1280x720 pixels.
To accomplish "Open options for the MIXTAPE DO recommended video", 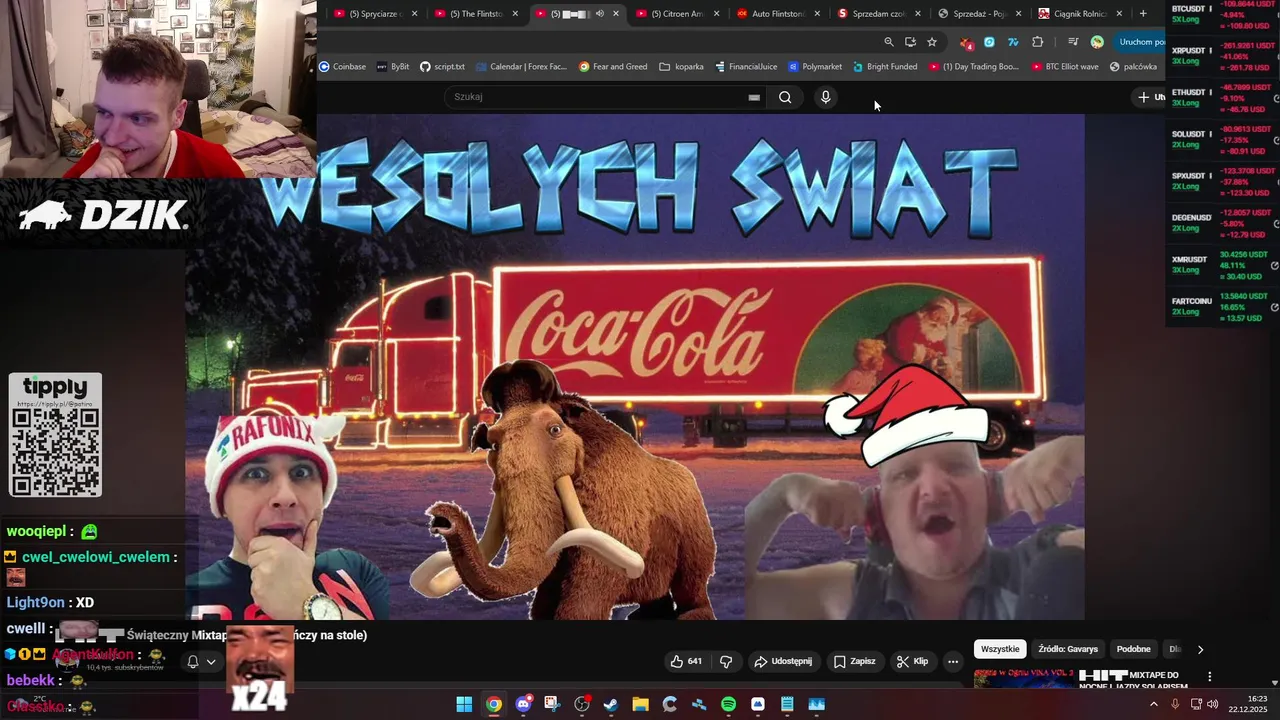I will tap(1209, 677).
